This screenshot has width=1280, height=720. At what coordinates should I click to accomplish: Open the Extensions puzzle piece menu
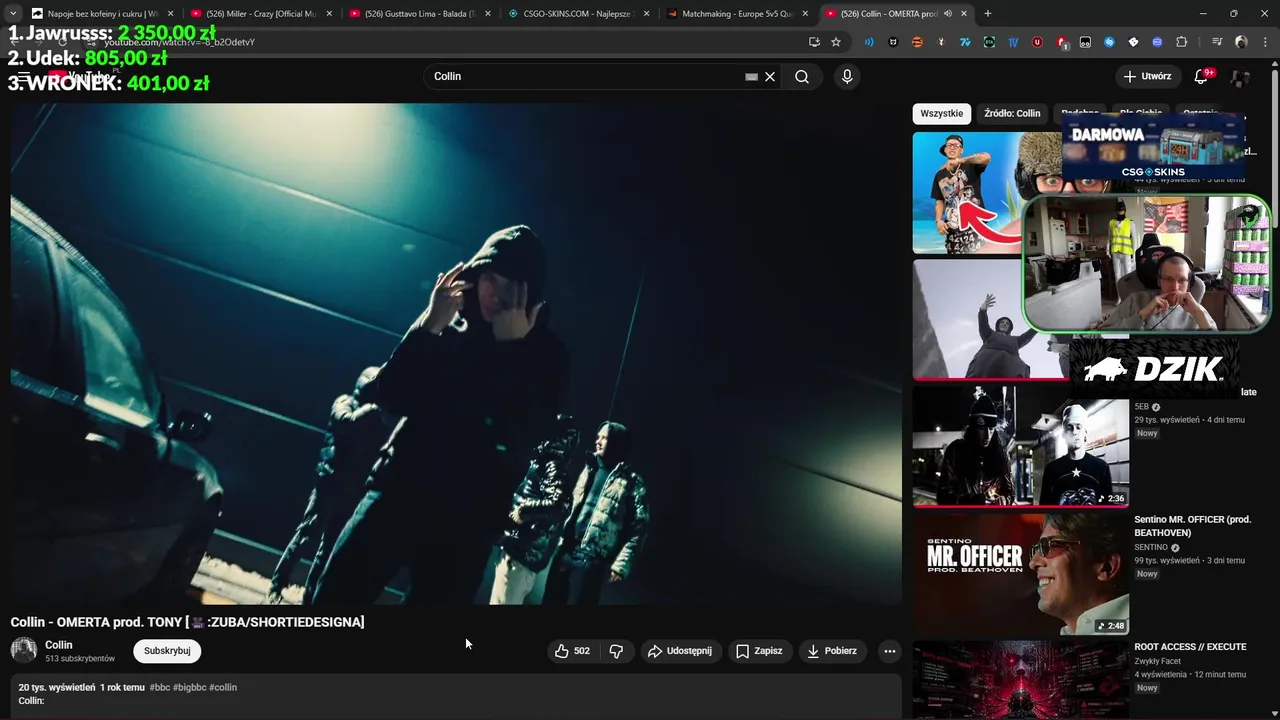pos(1181,42)
